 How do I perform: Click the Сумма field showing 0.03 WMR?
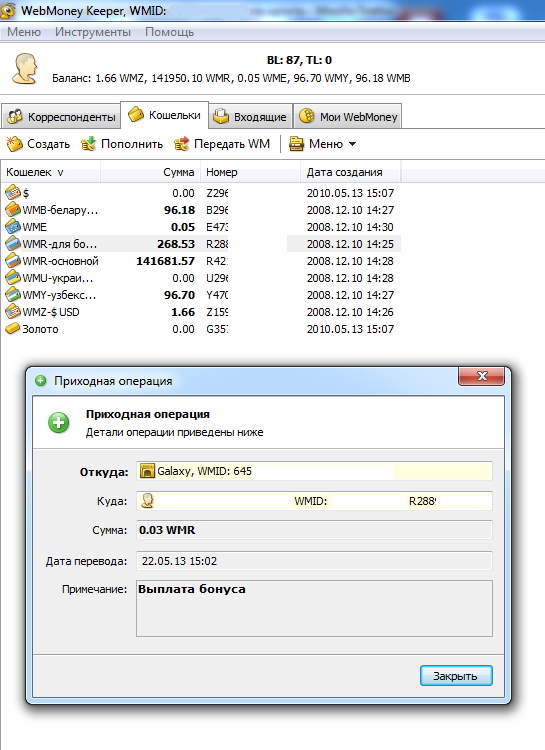coord(314,530)
